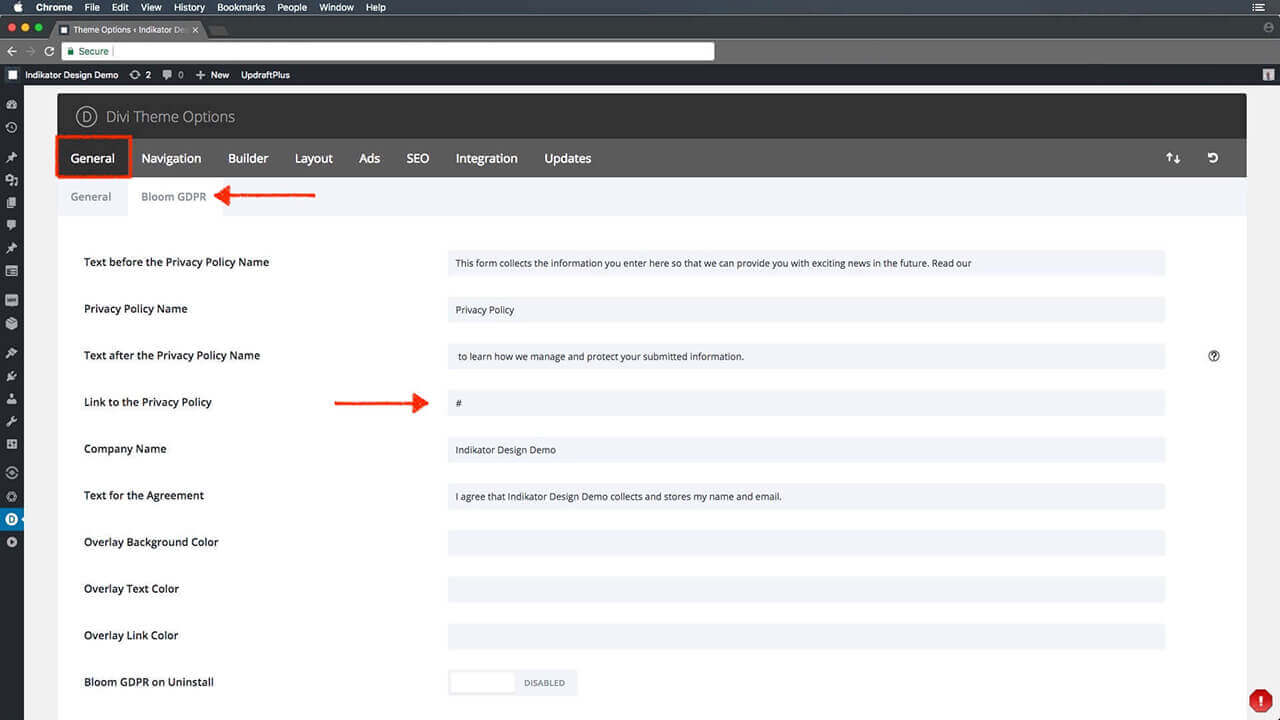Viewport: 1280px width, 720px height.
Task: Click the red exclamation badge icon
Action: (x=1260, y=700)
